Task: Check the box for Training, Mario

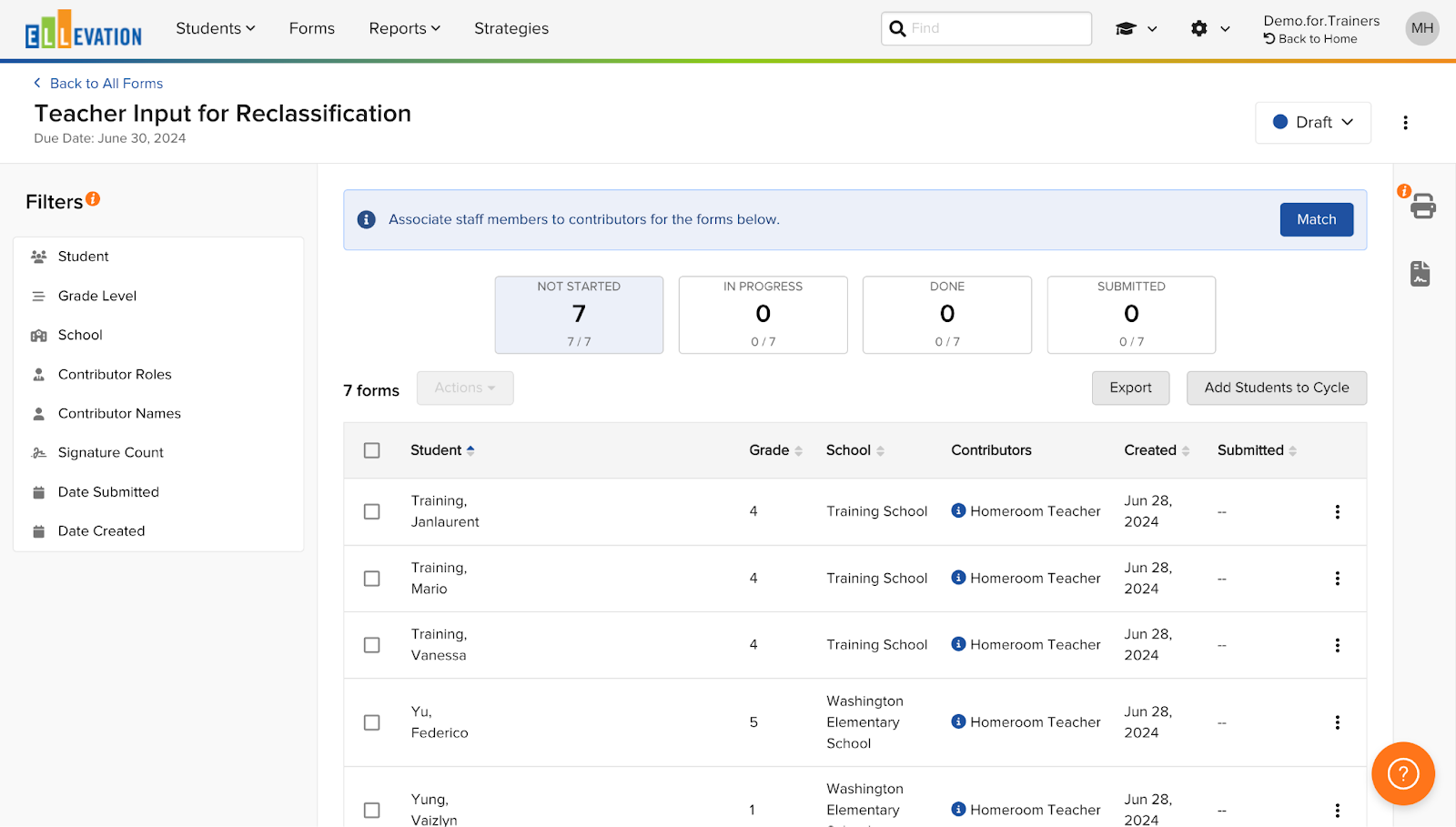Action: pos(371,579)
